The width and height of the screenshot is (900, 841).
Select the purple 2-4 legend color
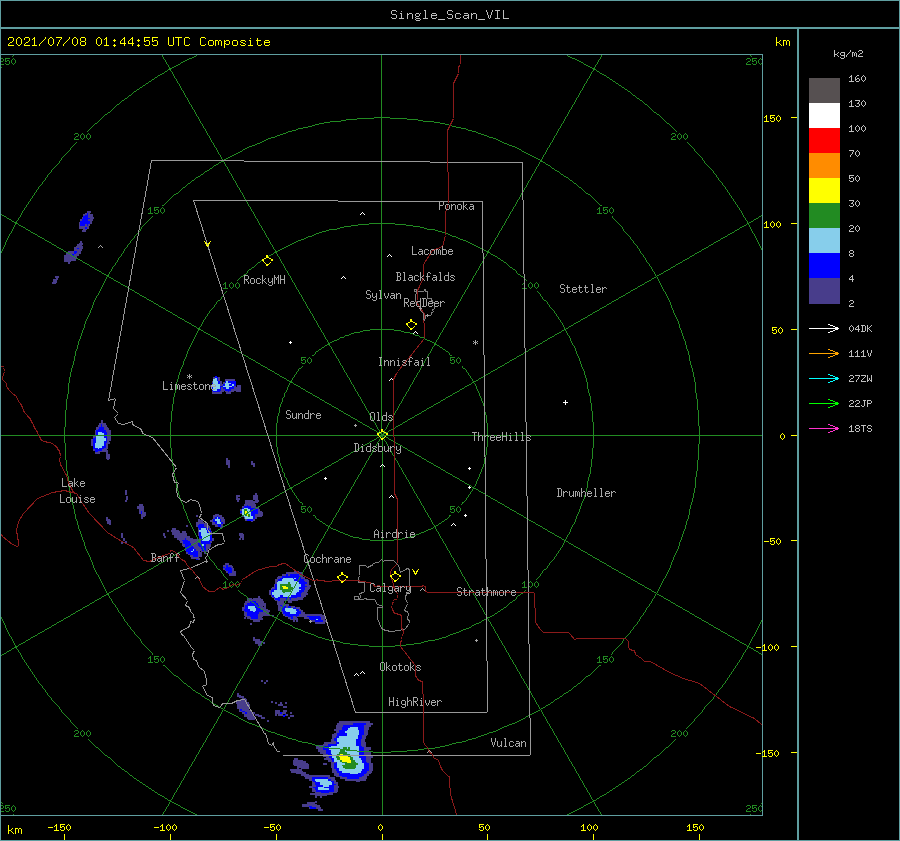point(824,290)
